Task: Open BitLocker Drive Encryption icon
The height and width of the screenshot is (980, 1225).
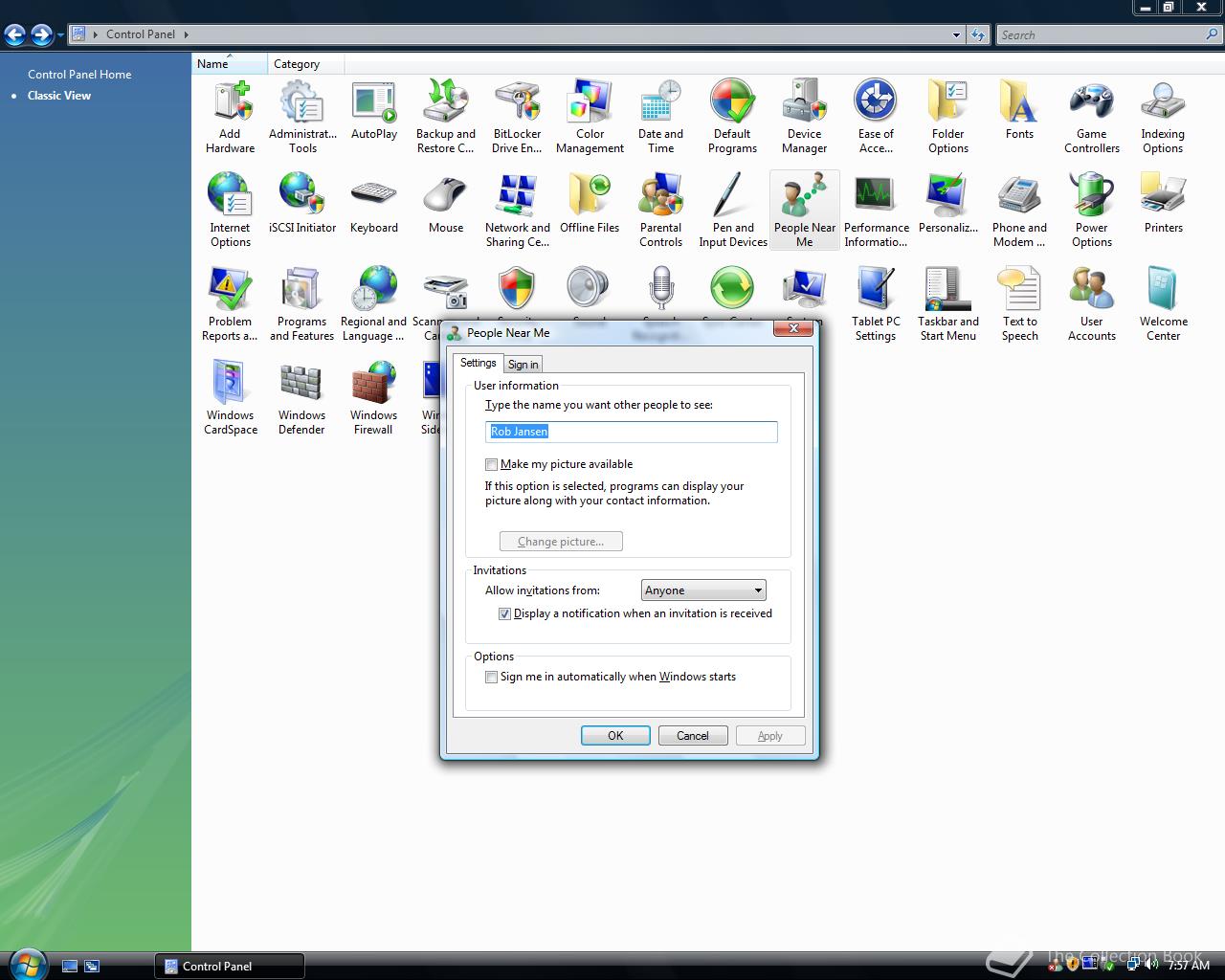Action: point(517,117)
